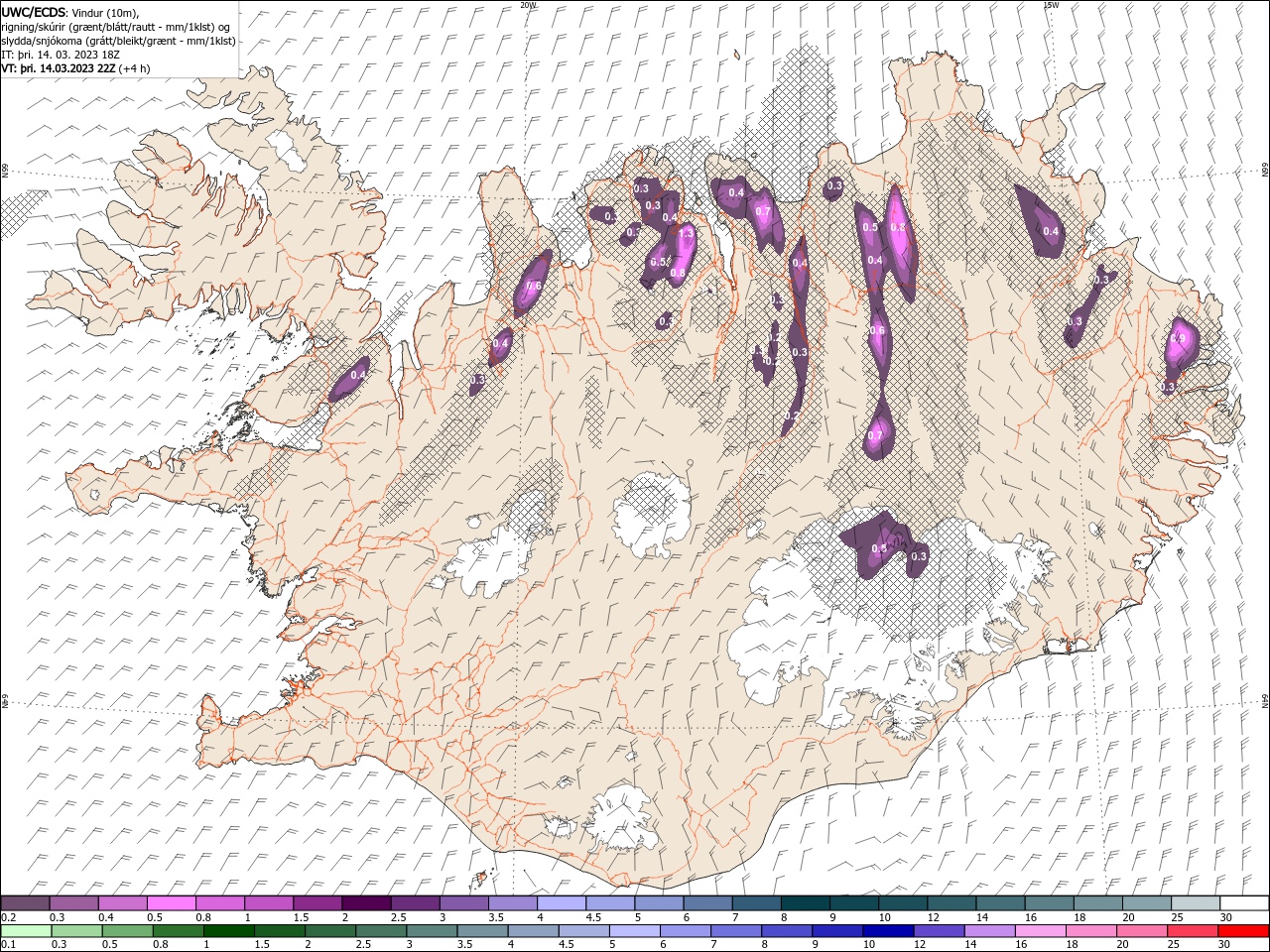The height and width of the screenshot is (952, 1270).
Task: Select the 'IT: þri. 14. 03. 2023 18Z' line
Action: click(62, 55)
